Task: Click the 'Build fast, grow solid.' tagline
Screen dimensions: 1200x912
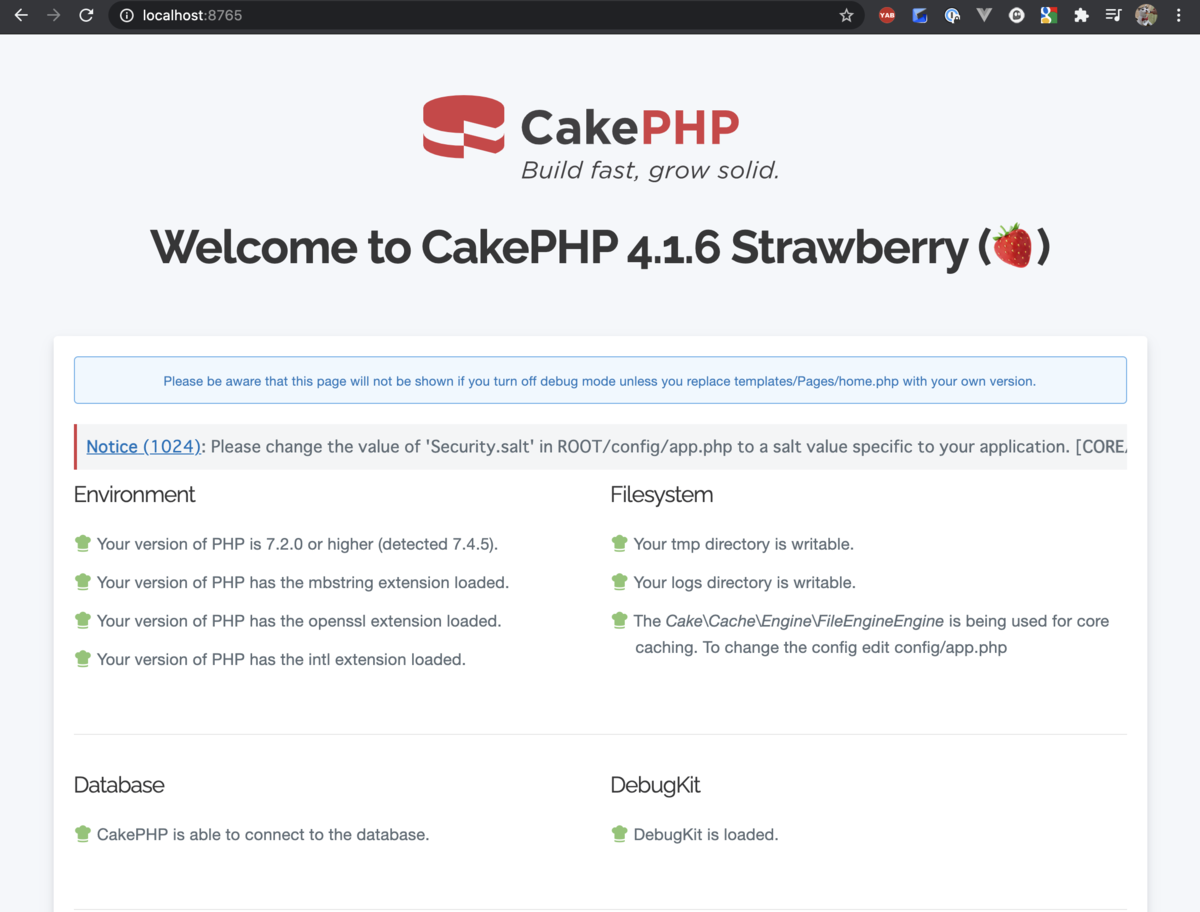Action: (650, 170)
